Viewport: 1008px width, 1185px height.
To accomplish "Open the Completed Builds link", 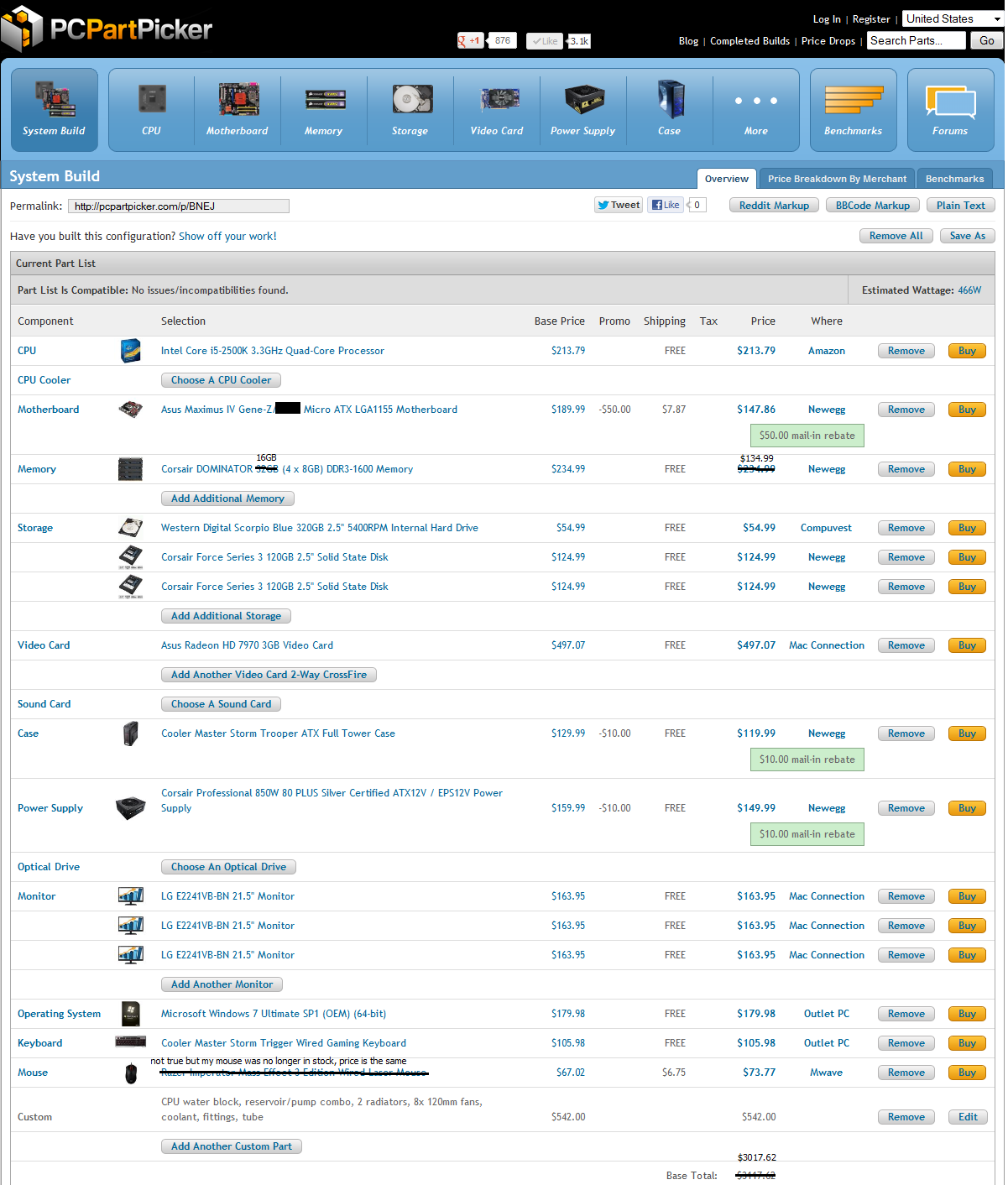I will 749,41.
